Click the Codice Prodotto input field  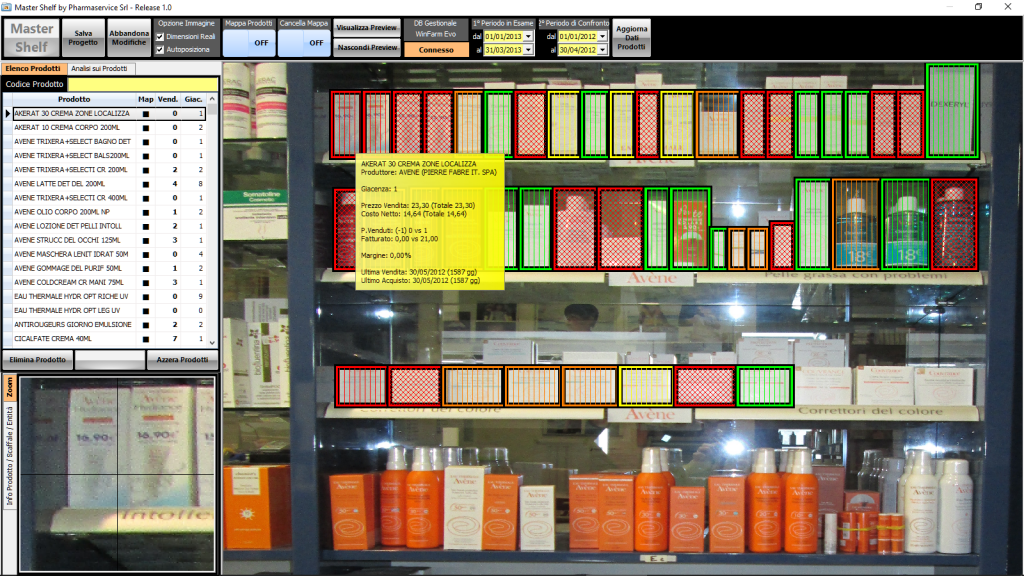[143, 84]
